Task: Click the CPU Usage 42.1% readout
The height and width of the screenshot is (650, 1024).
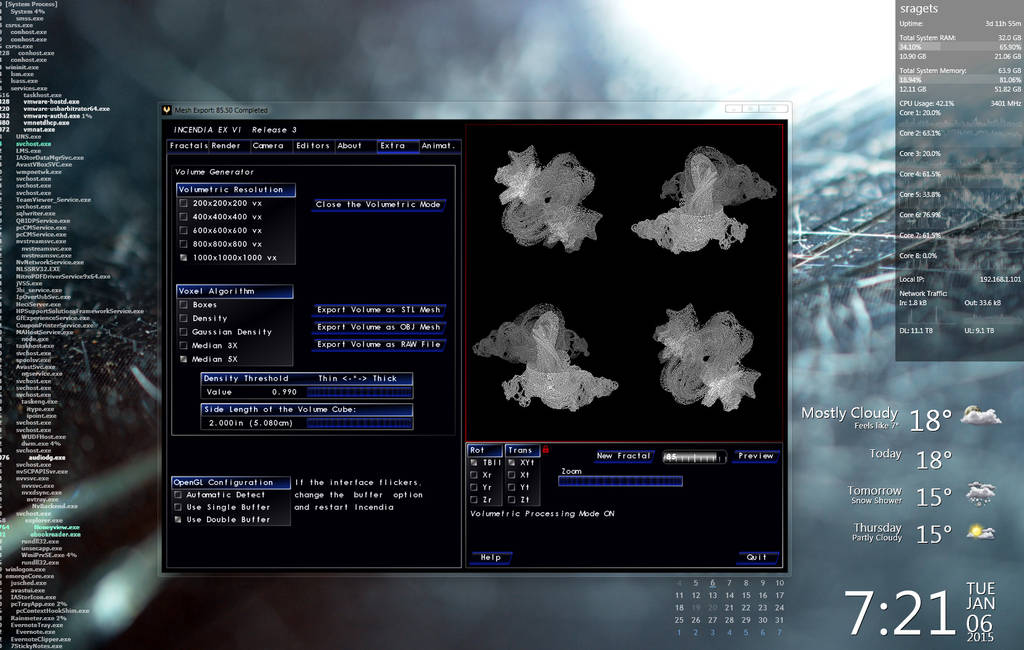Action: [927, 103]
